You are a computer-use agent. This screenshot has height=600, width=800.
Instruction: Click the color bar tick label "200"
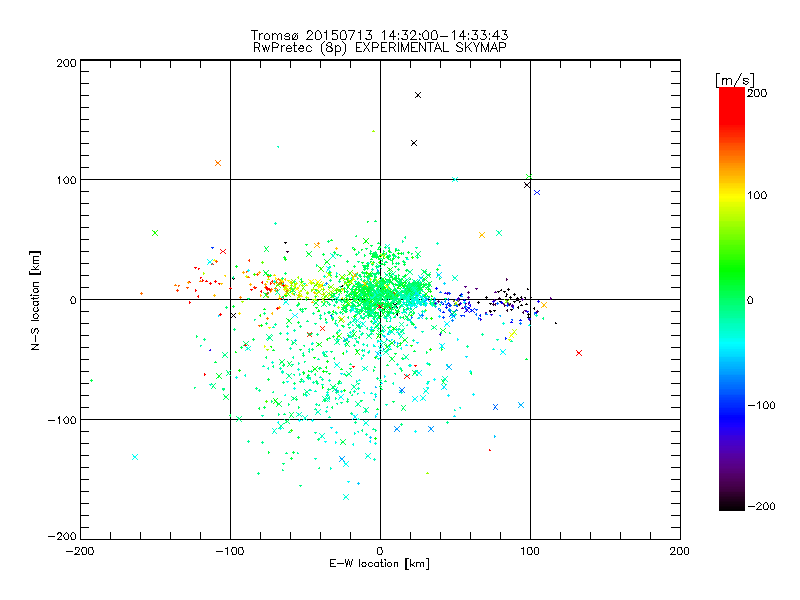pyautogui.click(x=757, y=93)
